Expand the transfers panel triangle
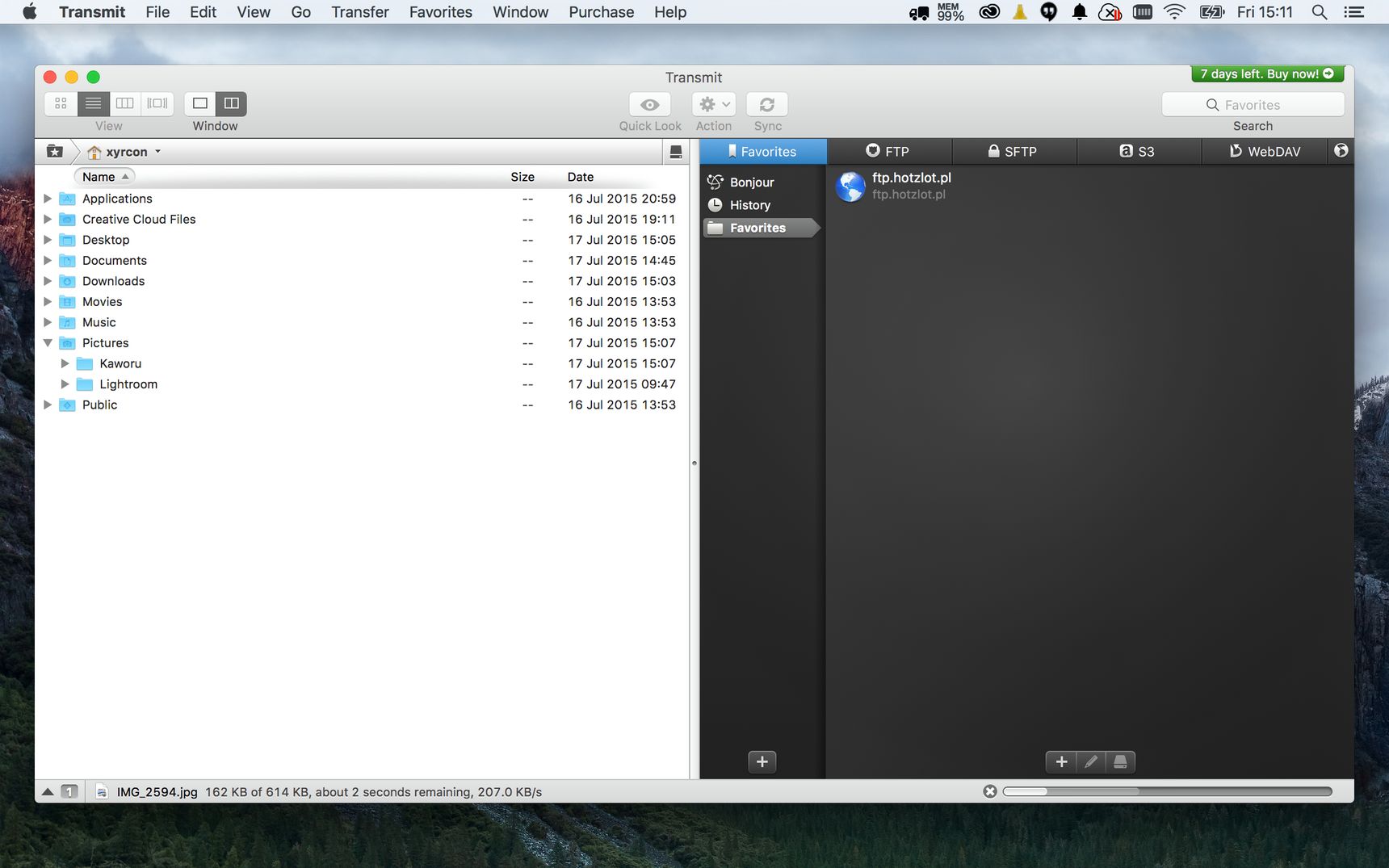Viewport: 1389px width, 868px height. [x=48, y=792]
